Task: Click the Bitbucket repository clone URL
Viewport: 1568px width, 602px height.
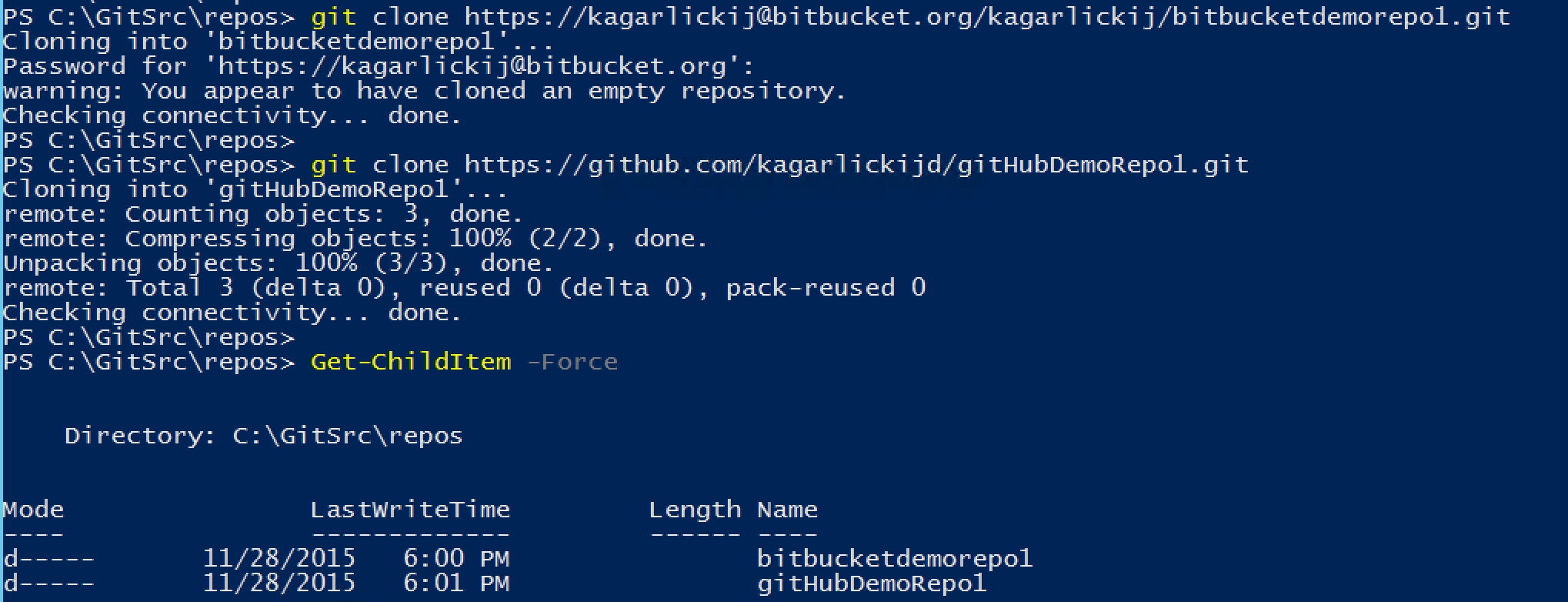Action: [987, 17]
